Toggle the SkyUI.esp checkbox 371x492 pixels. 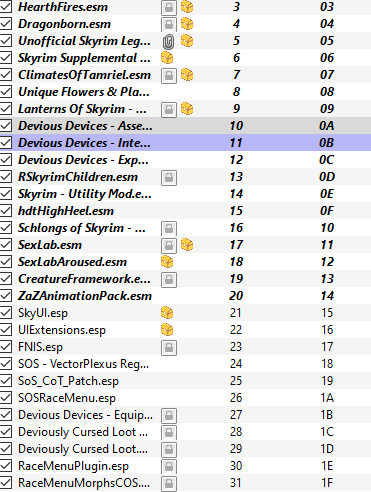[6, 313]
